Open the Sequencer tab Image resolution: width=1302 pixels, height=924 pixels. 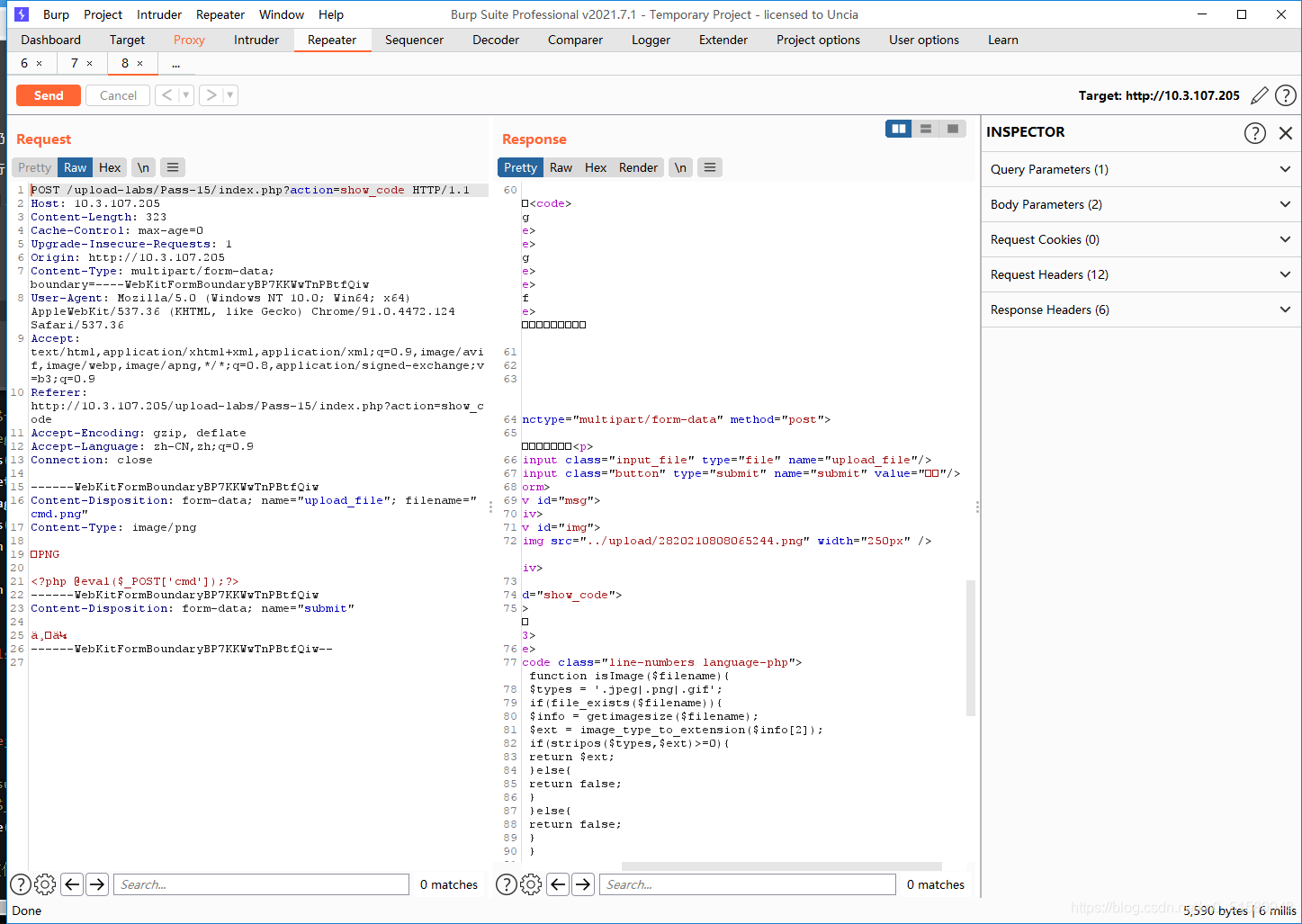(x=414, y=40)
